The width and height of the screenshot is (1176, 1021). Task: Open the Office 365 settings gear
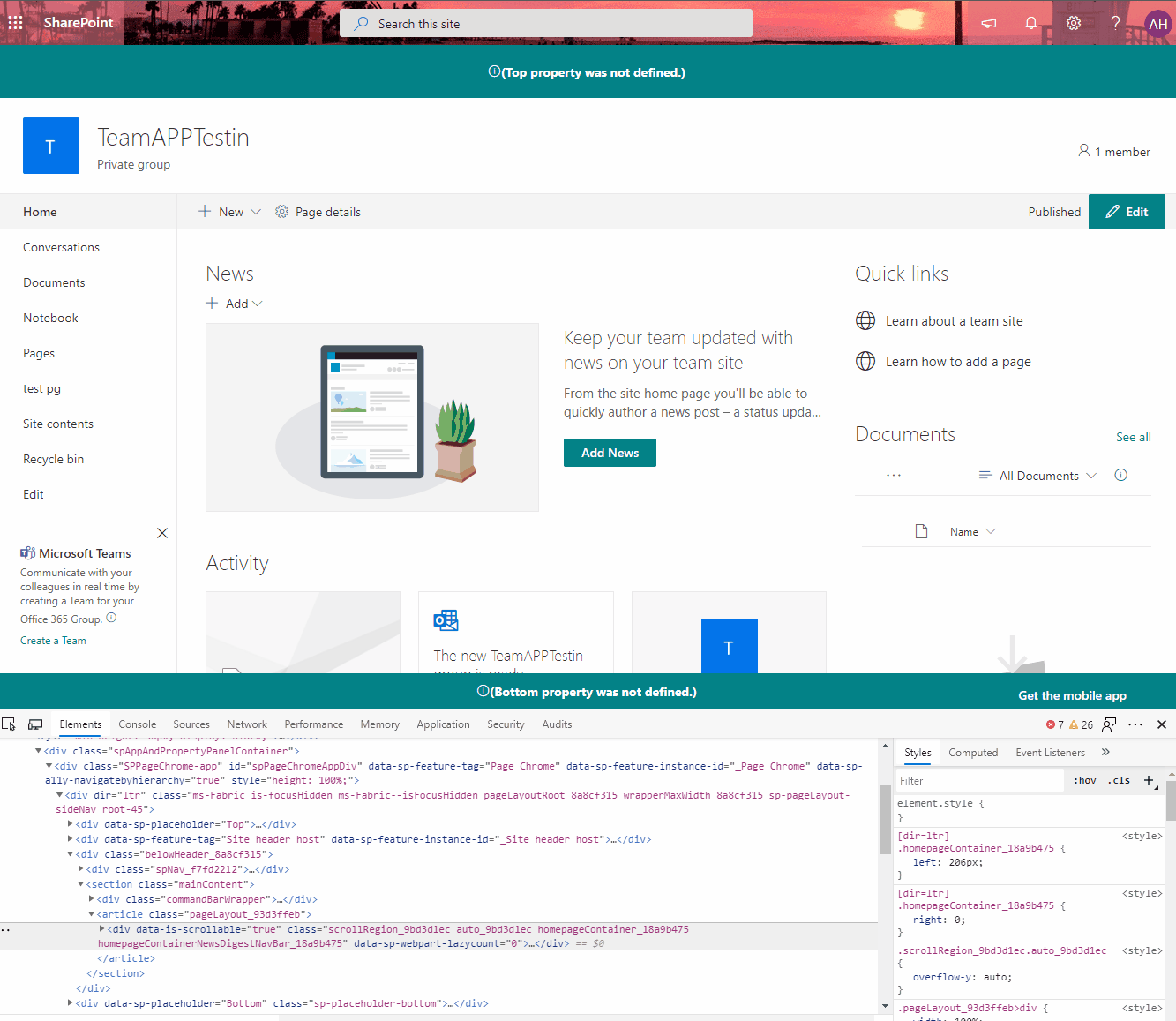click(1074, 22)
